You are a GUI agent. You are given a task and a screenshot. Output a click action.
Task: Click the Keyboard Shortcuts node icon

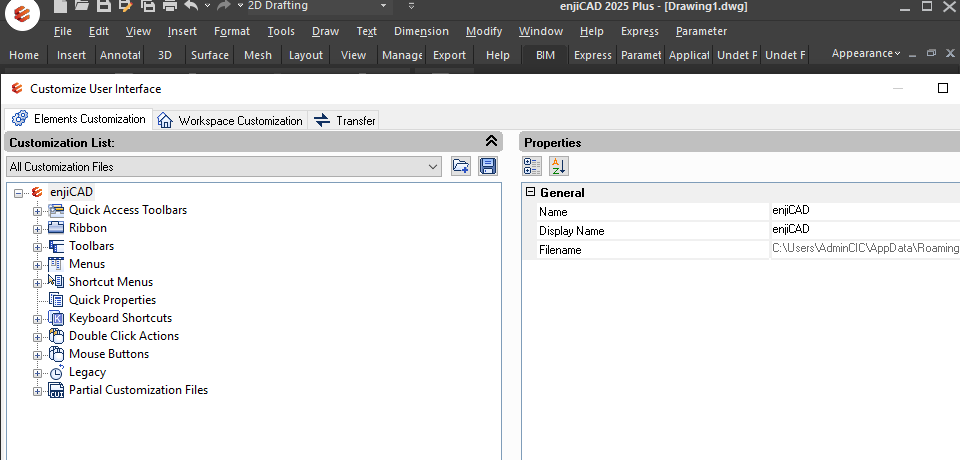click(x=56, y=318)
